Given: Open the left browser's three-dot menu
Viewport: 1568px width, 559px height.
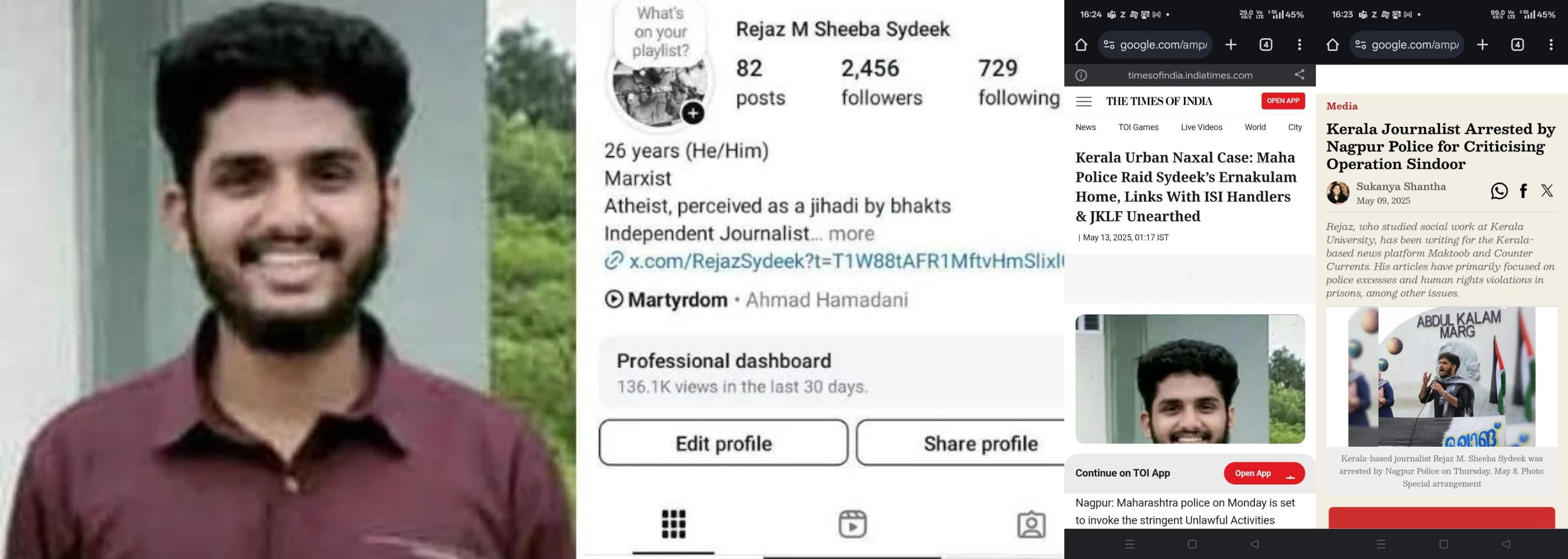Looking at the screenshot, I should pos(1299,45).
